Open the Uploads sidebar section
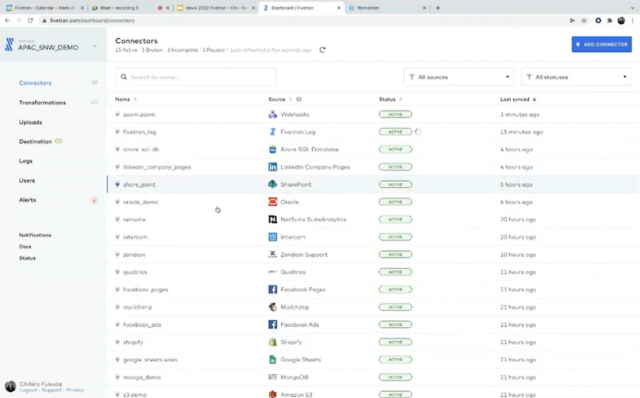Screen dimensions: 640x398 point(30,122)
